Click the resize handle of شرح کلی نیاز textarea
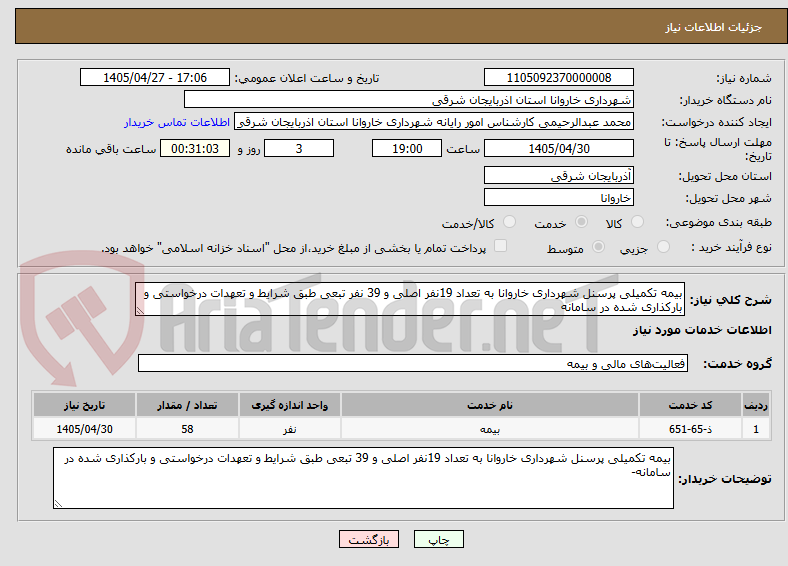This screenshot has width=788, height=566. pyautogui.click(x=140, y=311)
